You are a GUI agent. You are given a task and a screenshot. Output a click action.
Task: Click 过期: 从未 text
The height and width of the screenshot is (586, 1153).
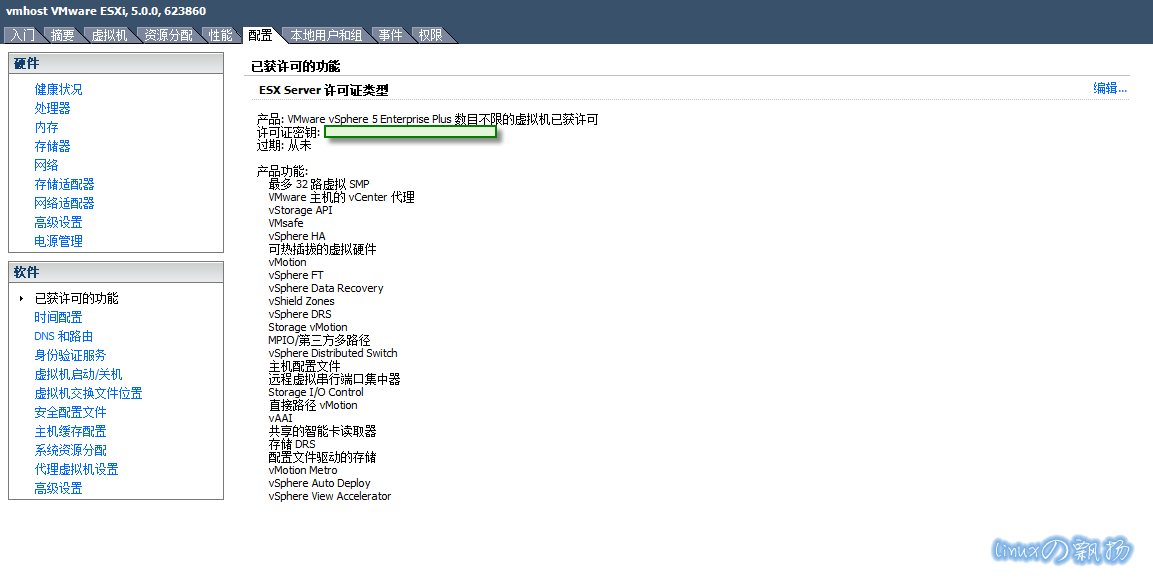tap(284, 145)
